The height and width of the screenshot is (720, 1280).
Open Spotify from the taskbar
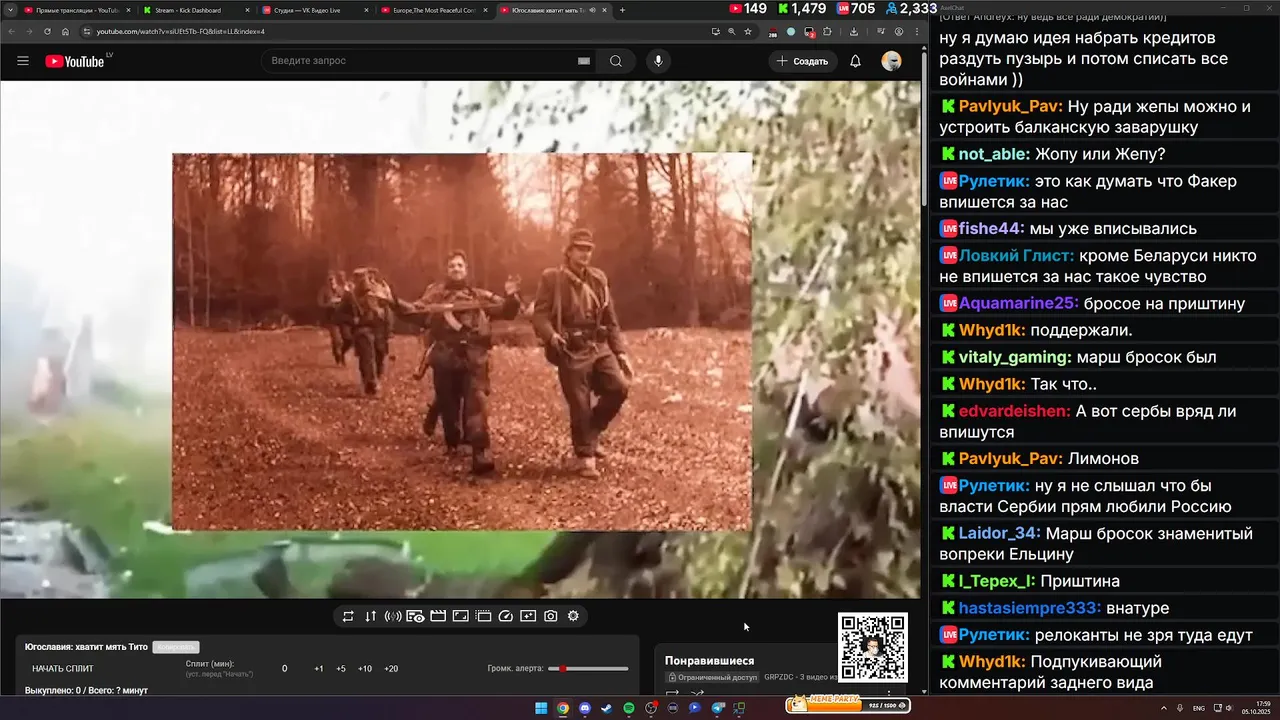pyautogui.click(x=629, y=708)
